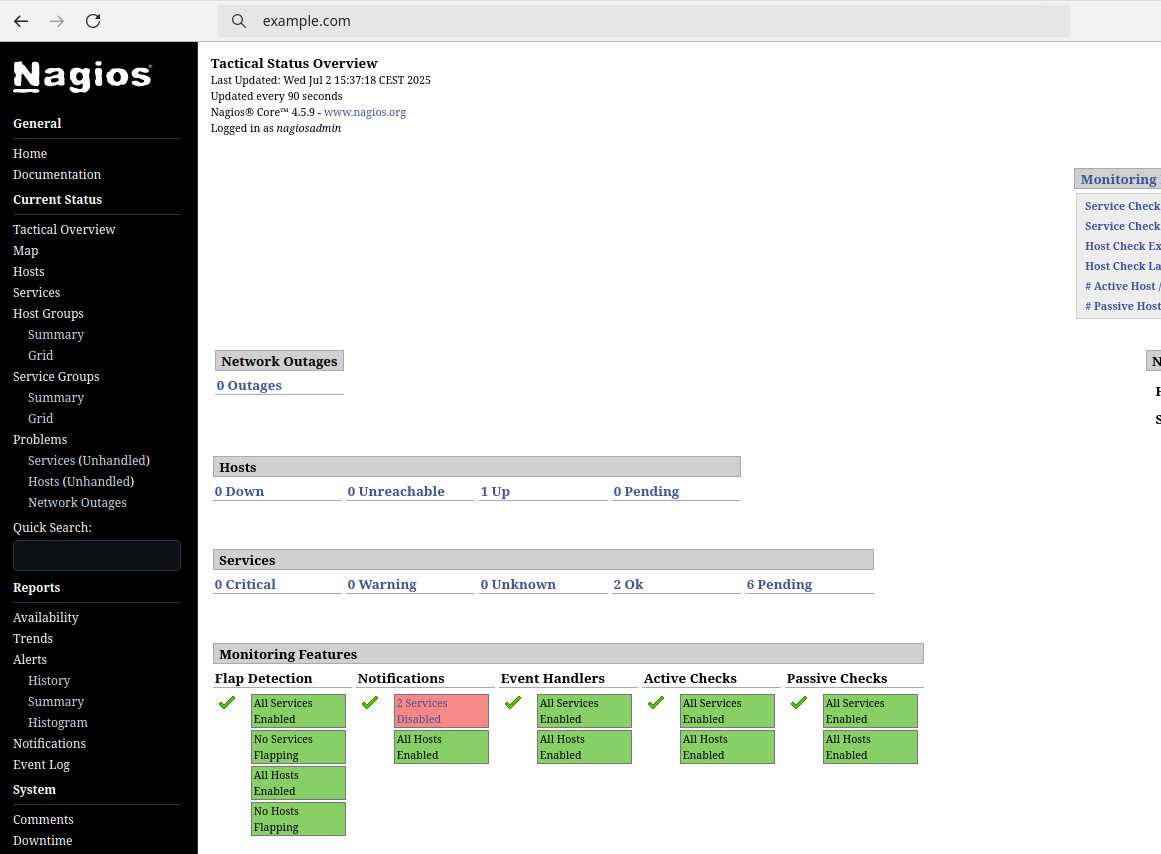
Task: Open Home in the sidebar
Action: pos(30,153)
